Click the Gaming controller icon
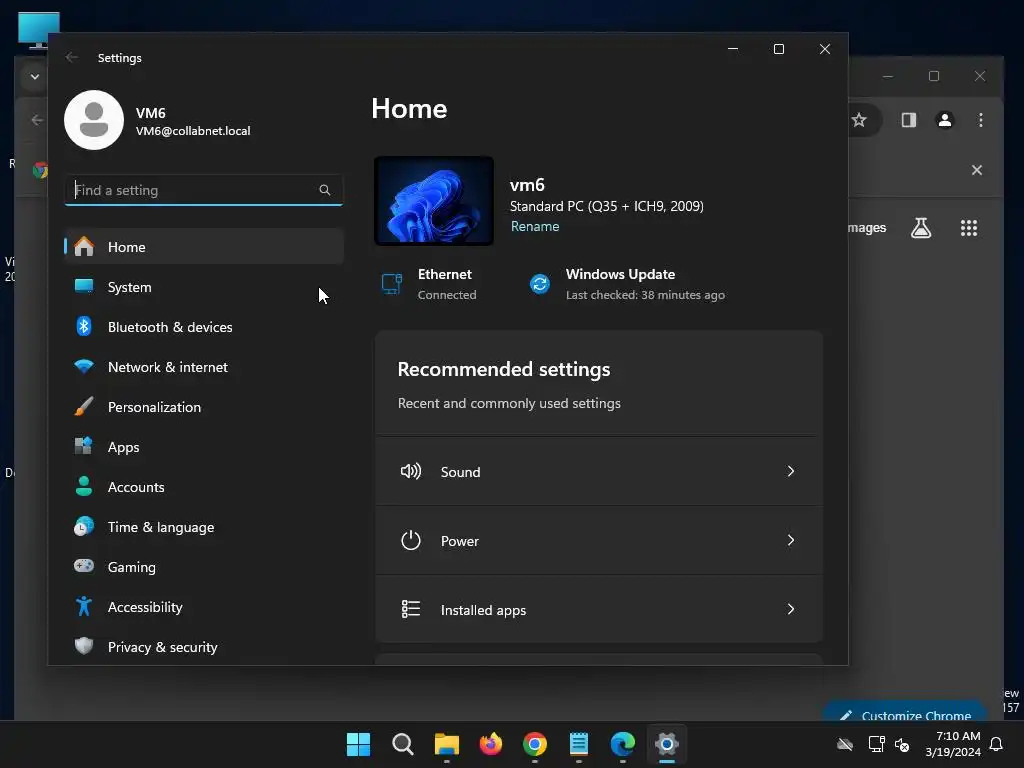Screen dimensions: 1024x768 click(84, 566)
